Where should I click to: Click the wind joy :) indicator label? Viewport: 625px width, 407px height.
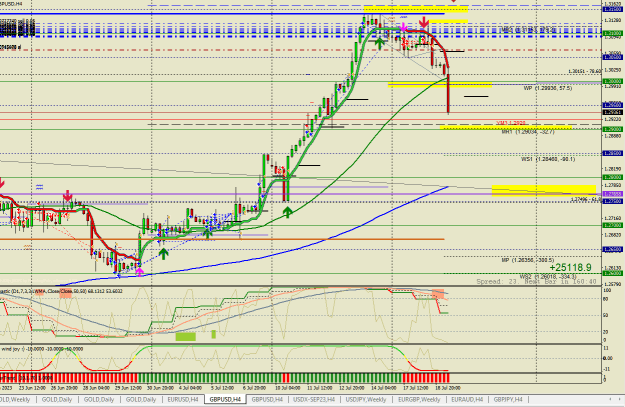pos(41,349)
